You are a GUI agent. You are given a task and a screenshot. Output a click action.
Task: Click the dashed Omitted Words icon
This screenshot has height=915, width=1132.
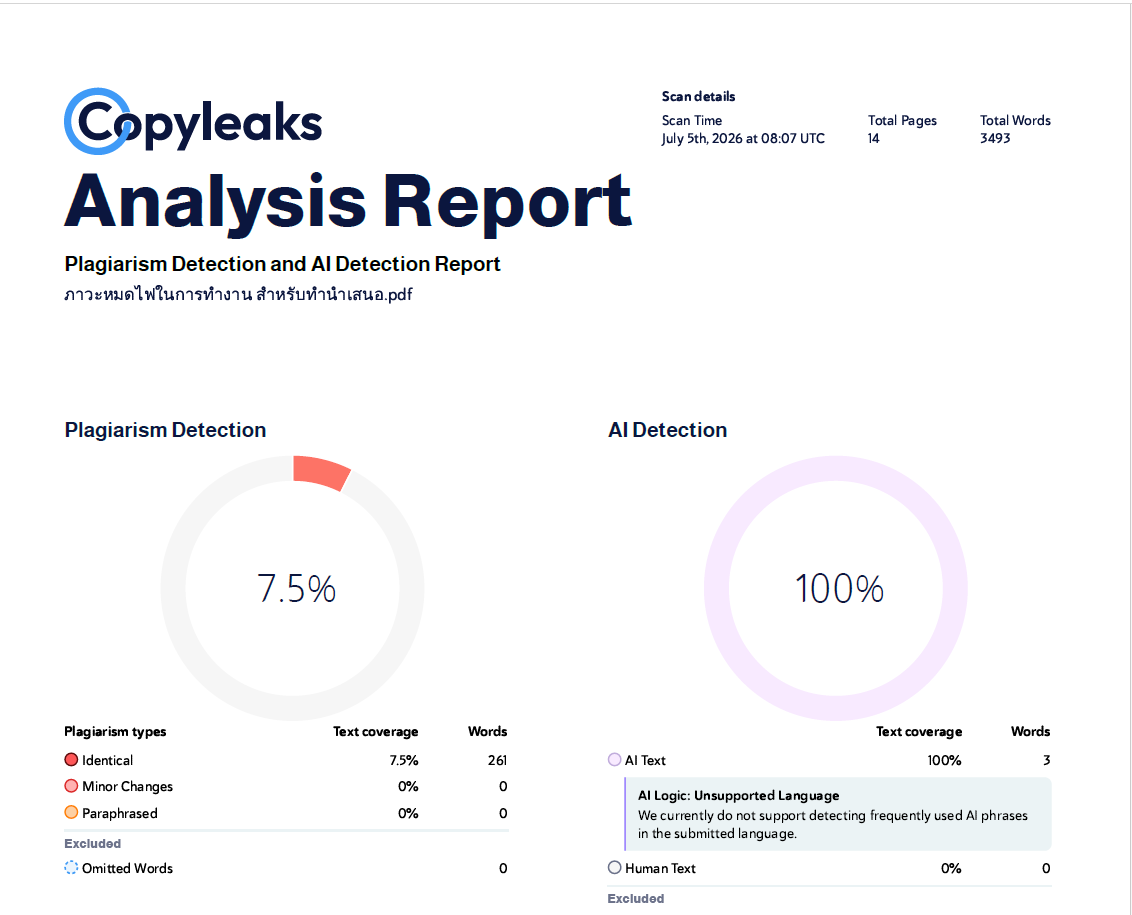click(x=71, y=868)
